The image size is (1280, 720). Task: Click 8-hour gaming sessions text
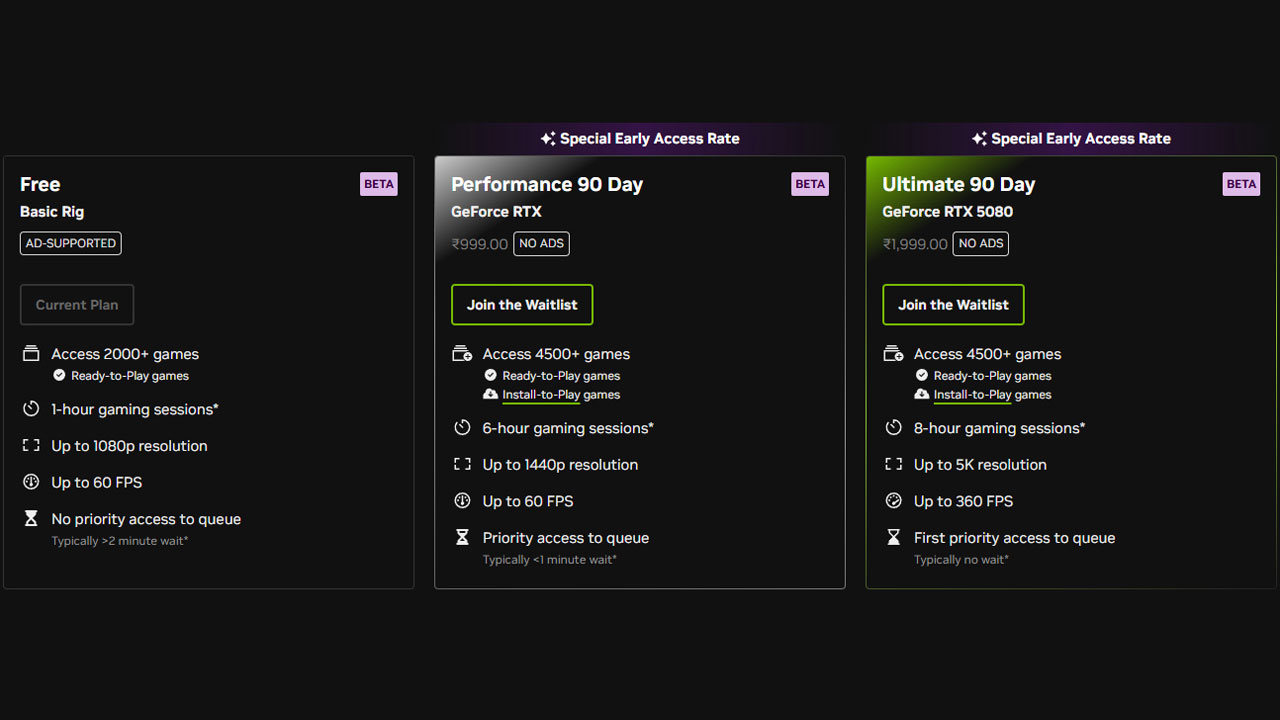point(999,428)
